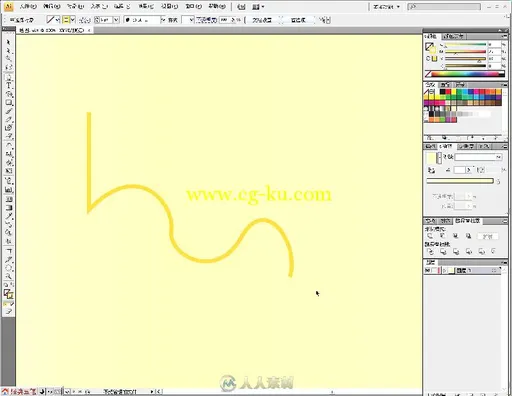The width and height of the screenshot is (512, 396).
Task: Select the Gradient tool in the toolbox
Action: (8, 208)
